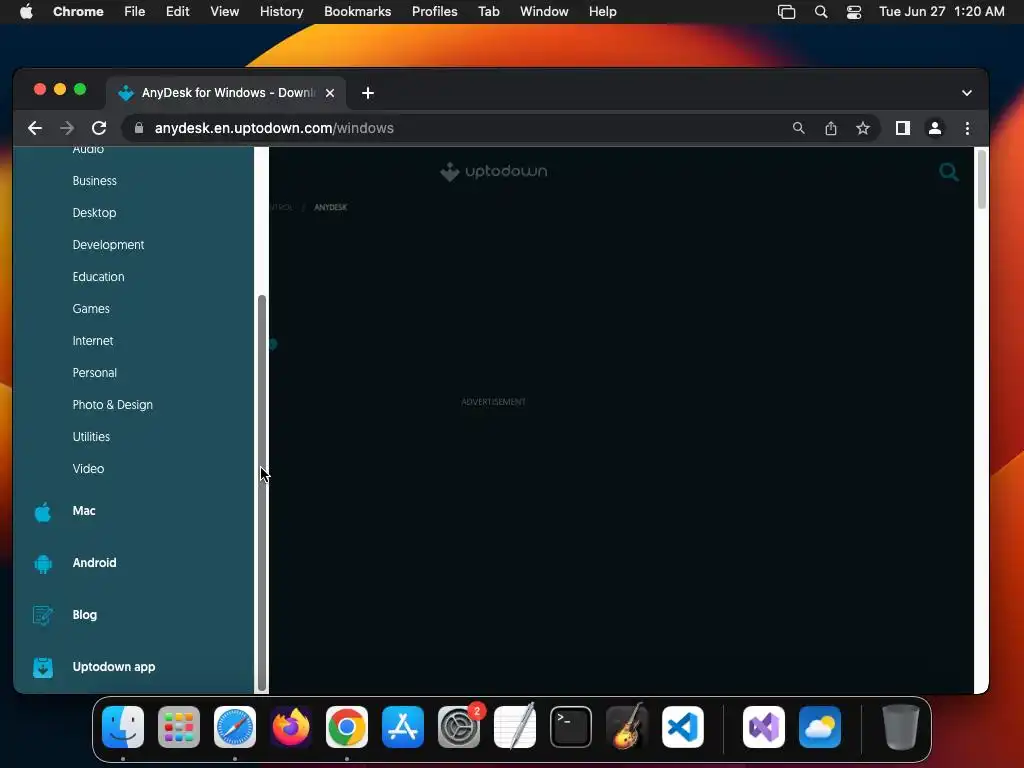
Task: Bookmark this tab with star icon
Action: [863, 129]
